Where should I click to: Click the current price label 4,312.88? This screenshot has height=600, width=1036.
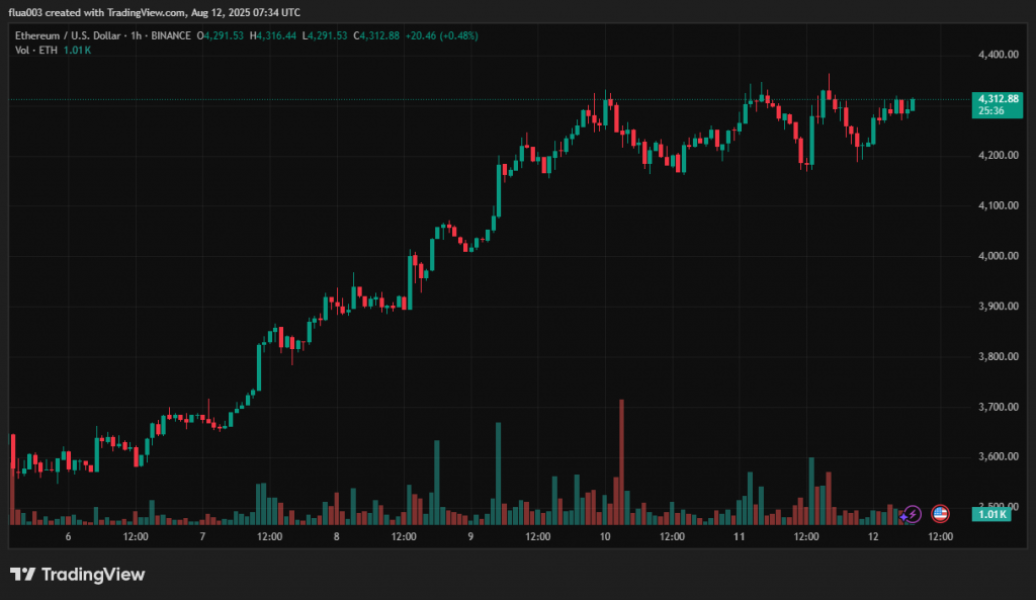[998, 99]
